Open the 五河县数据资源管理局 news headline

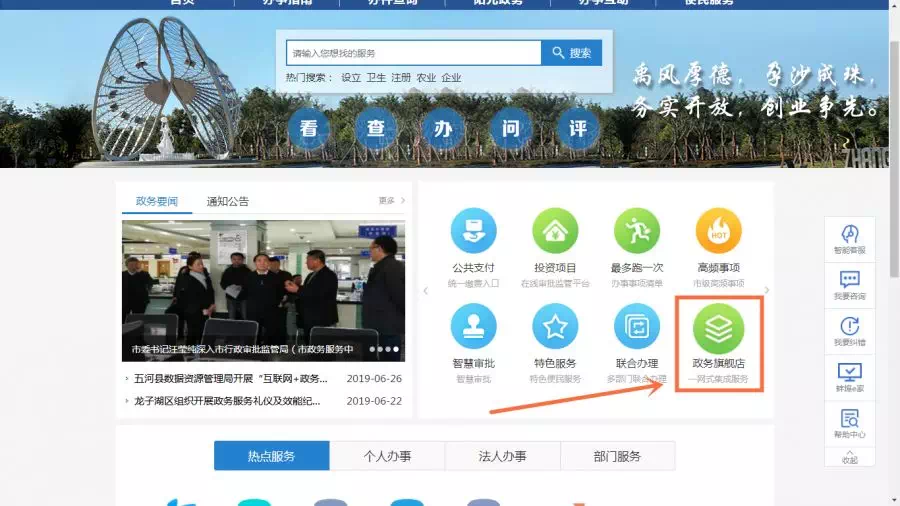click(231, 379)
